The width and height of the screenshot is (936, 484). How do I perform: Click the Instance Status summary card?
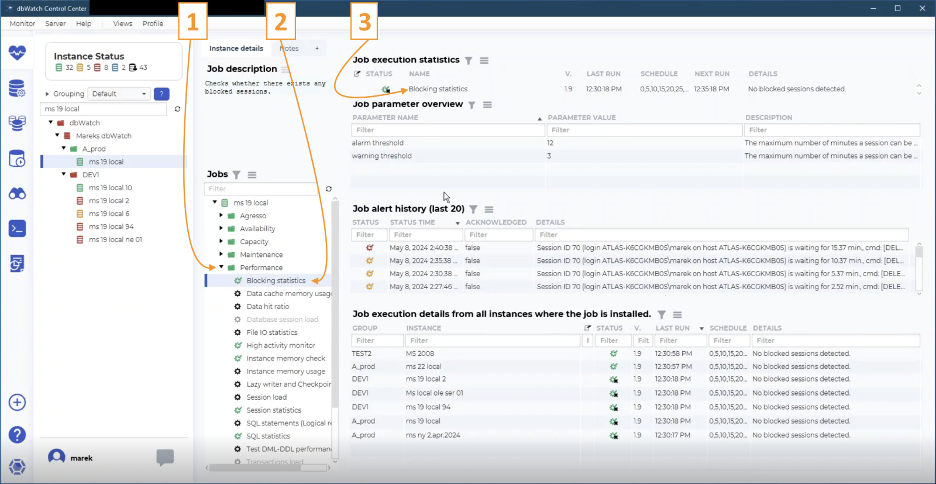(113, 61)
